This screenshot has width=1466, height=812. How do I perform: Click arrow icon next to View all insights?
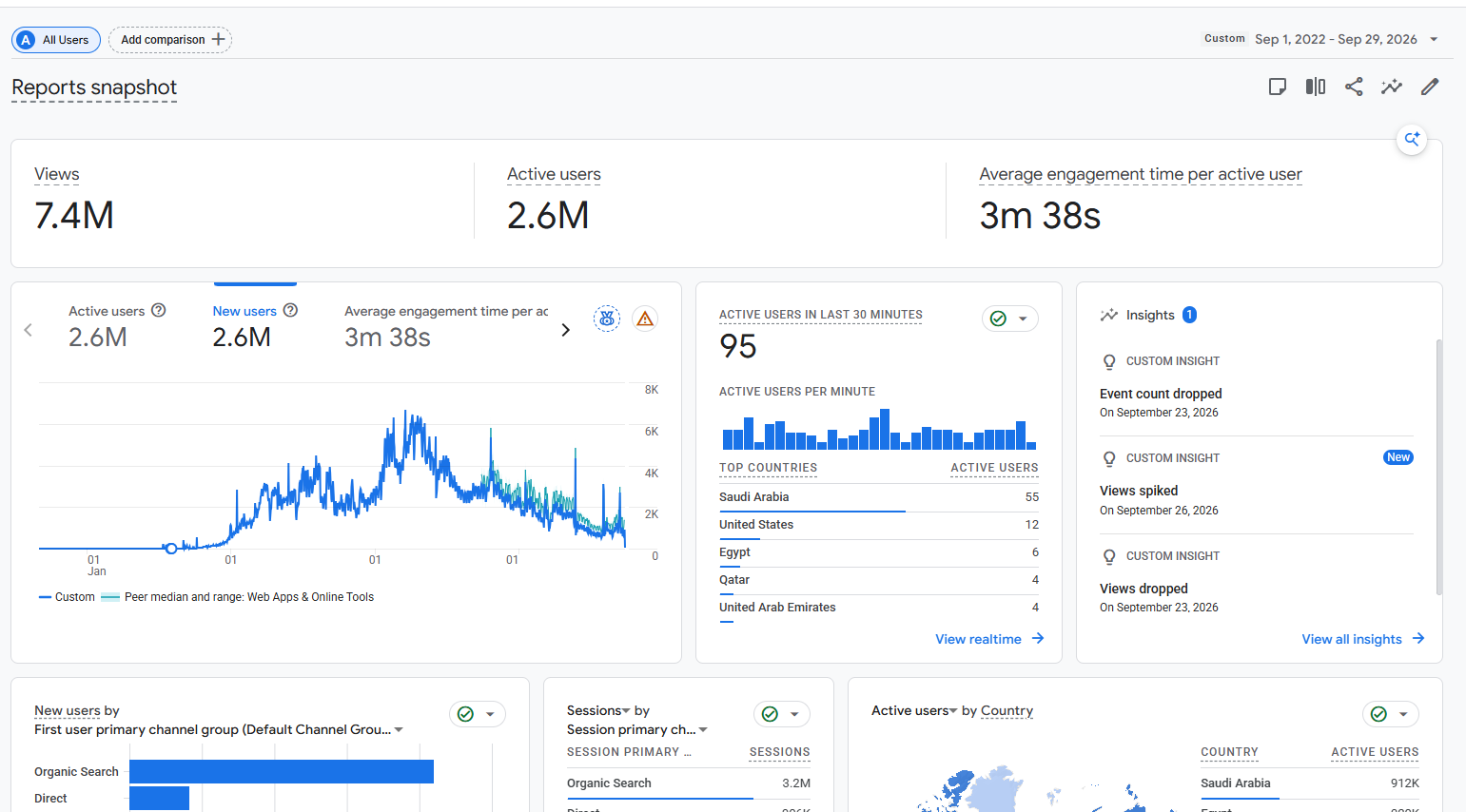point(1418,638)
